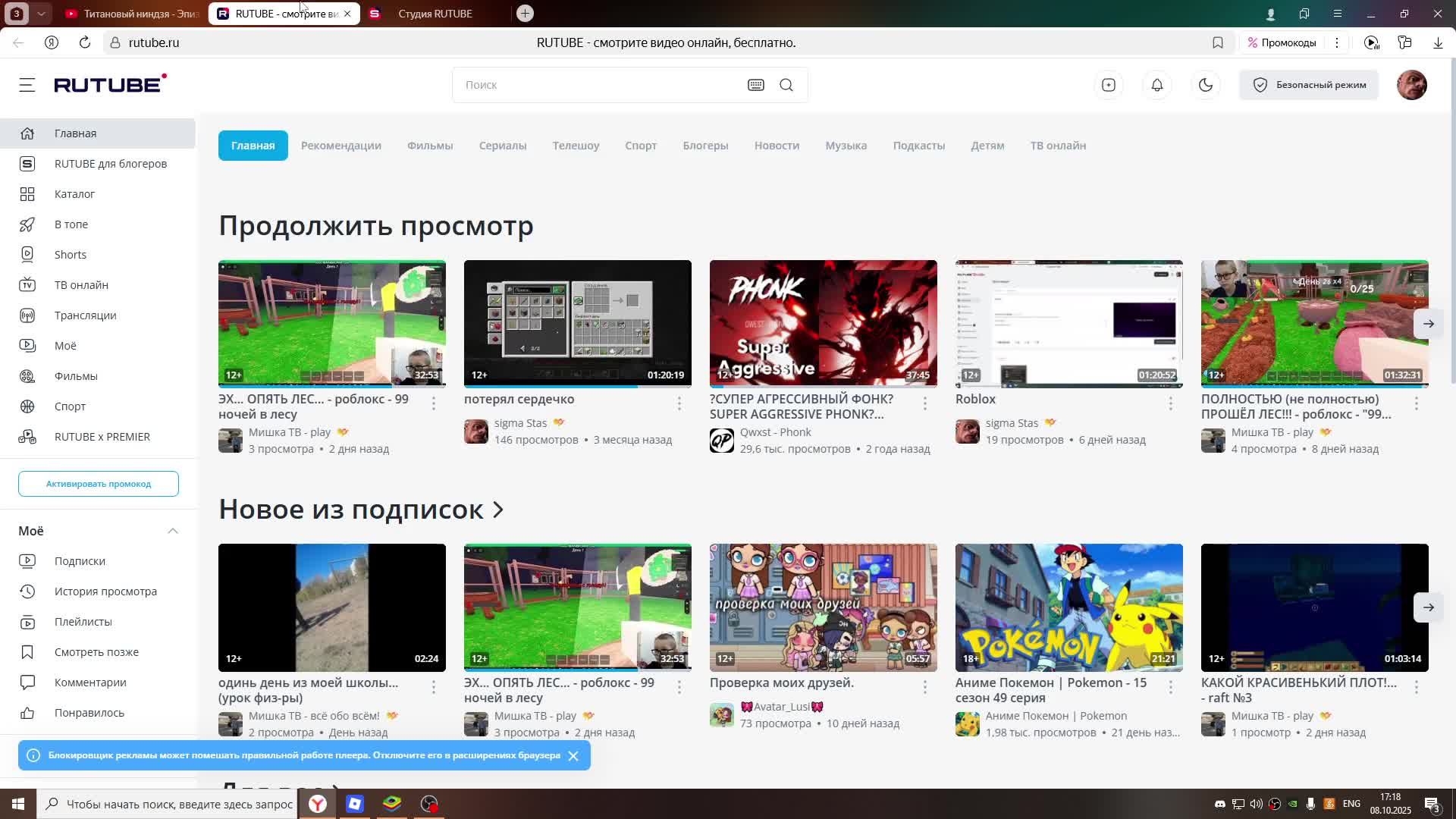Click the user profile avatar

1411,85
